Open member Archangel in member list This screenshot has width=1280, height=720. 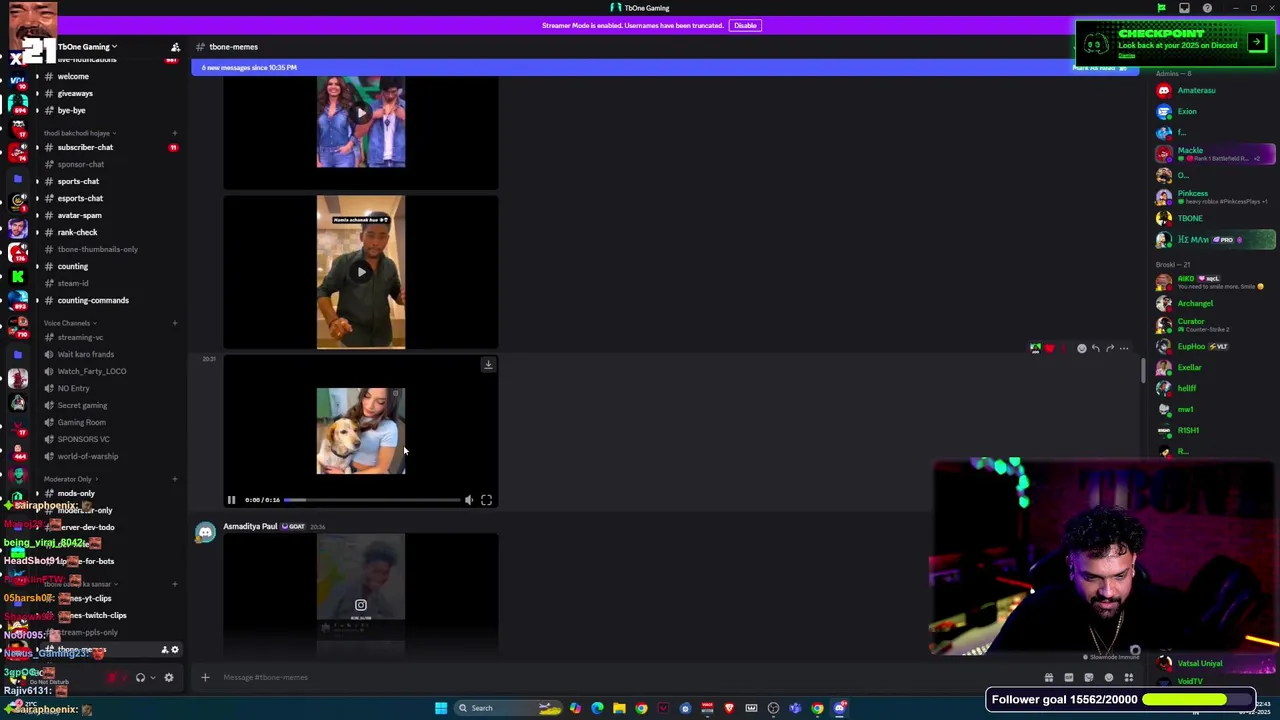[1195, 303]
